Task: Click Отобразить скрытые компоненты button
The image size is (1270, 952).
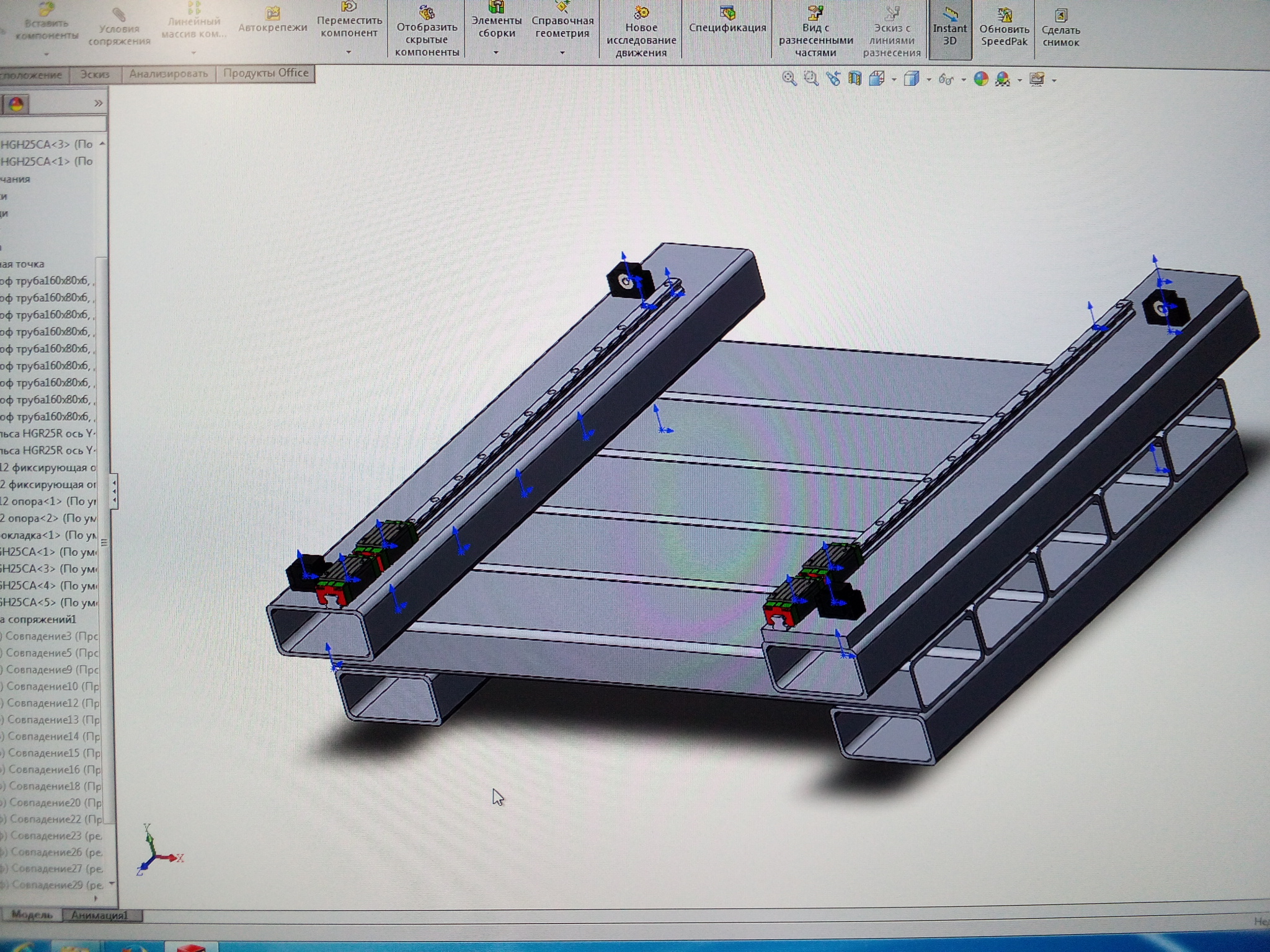Action: pos(427,31)
